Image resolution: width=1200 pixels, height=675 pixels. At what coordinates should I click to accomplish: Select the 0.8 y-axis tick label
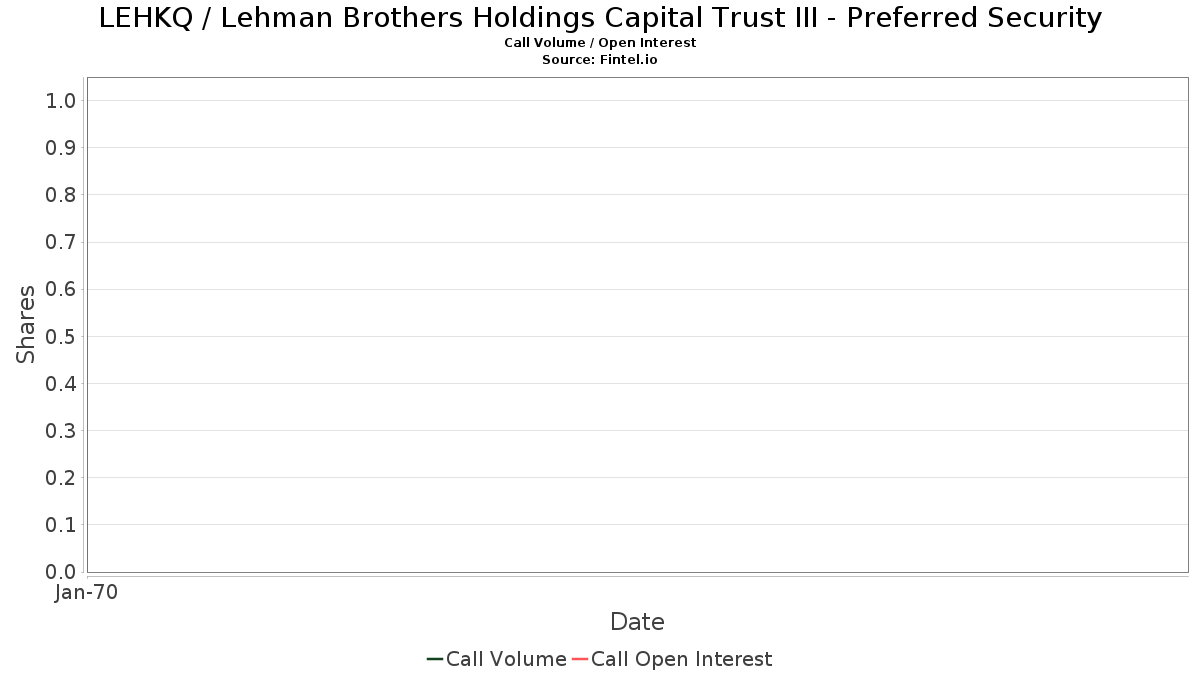point(61,195)
